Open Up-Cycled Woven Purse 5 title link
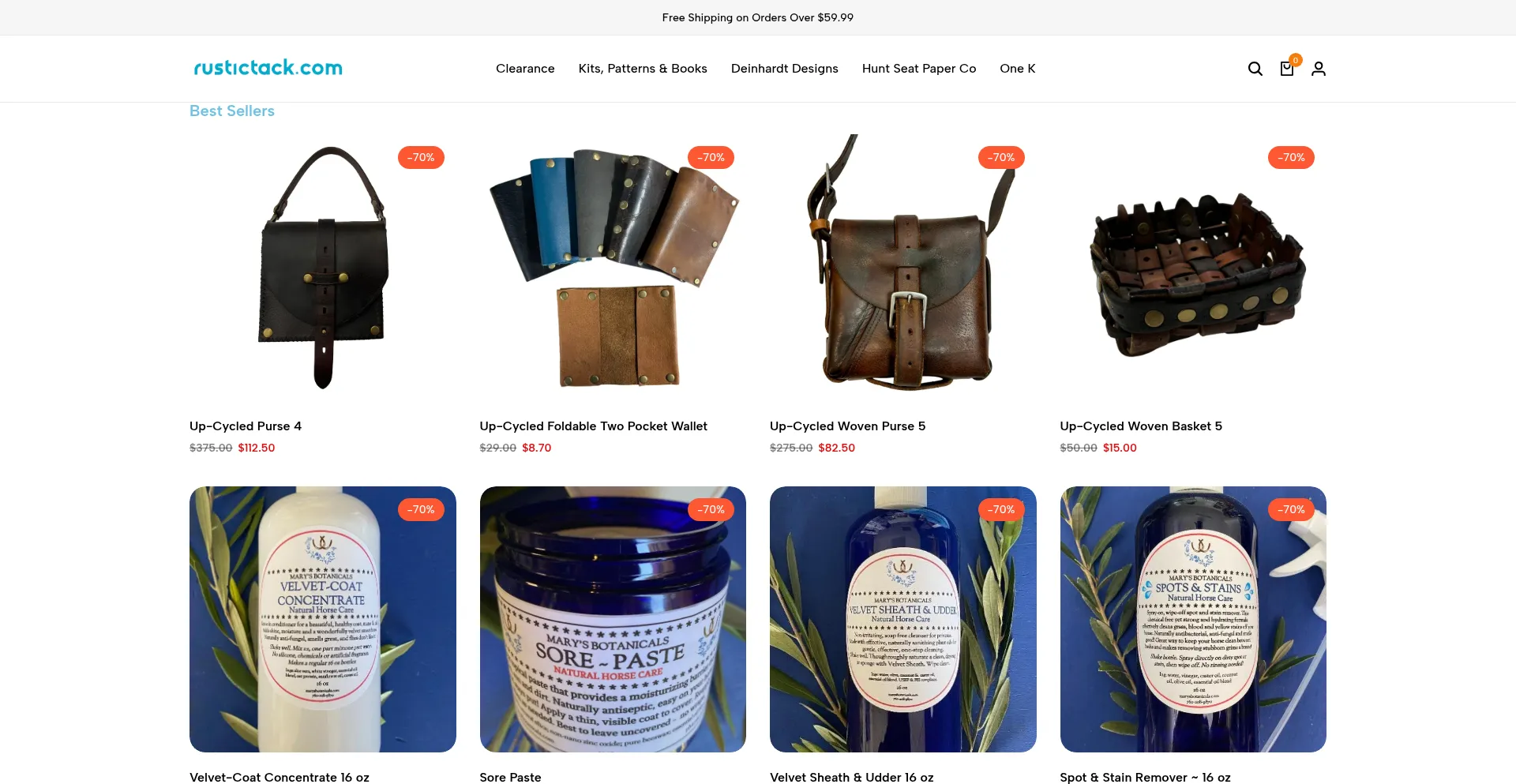Screen dimensions: 1516x784 (x=847, y=426)
